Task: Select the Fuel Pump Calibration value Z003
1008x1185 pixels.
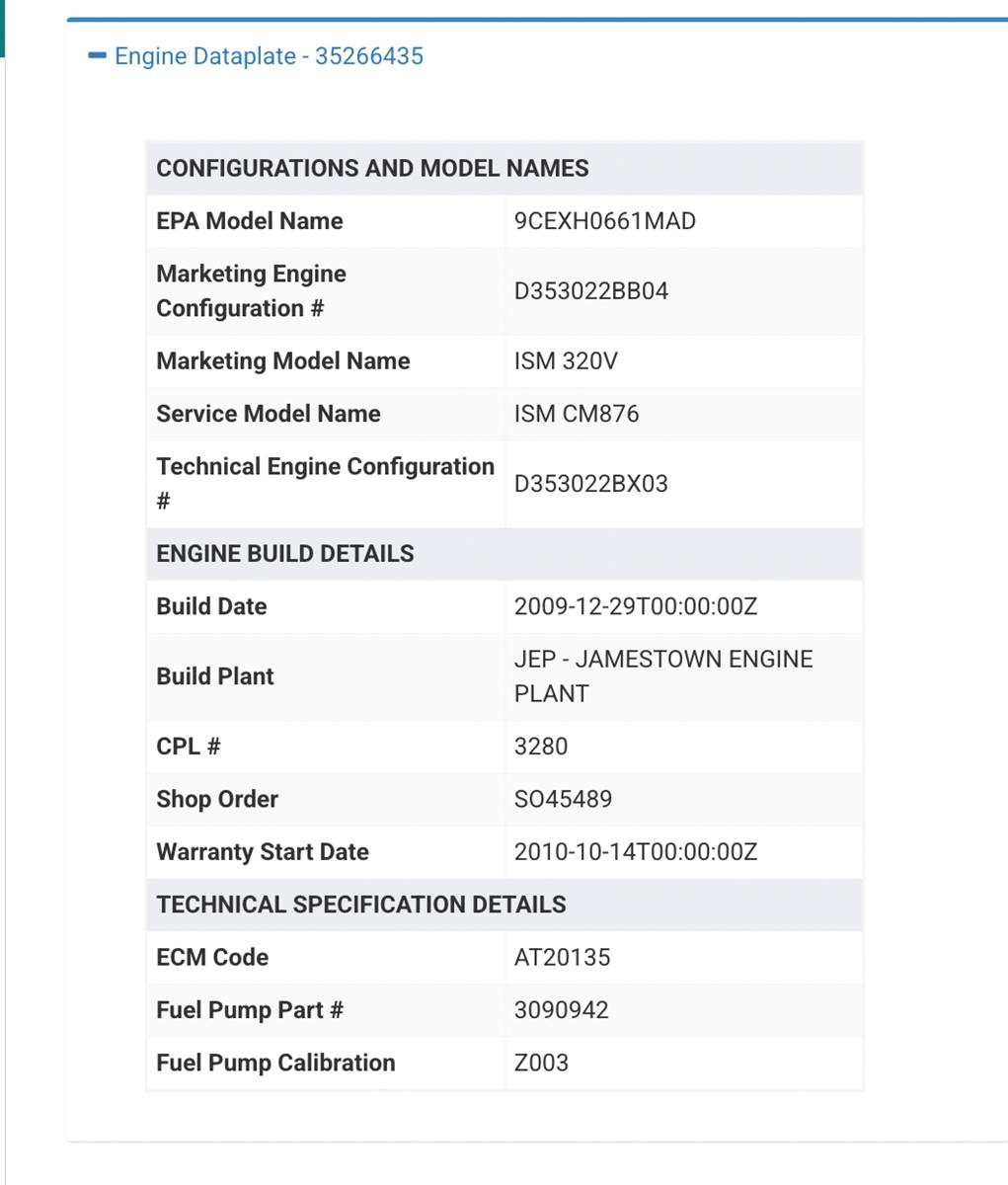Action: pyautogui.click(x=541, y=1063)
